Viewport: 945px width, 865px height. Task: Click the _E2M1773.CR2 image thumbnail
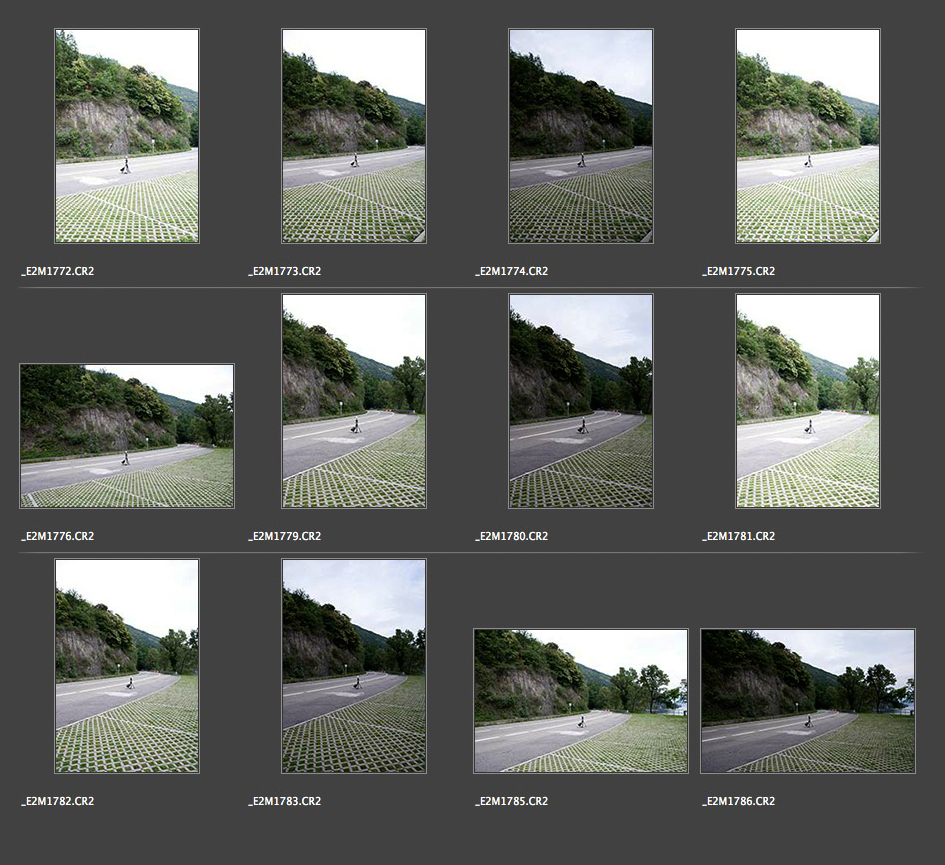354,136
